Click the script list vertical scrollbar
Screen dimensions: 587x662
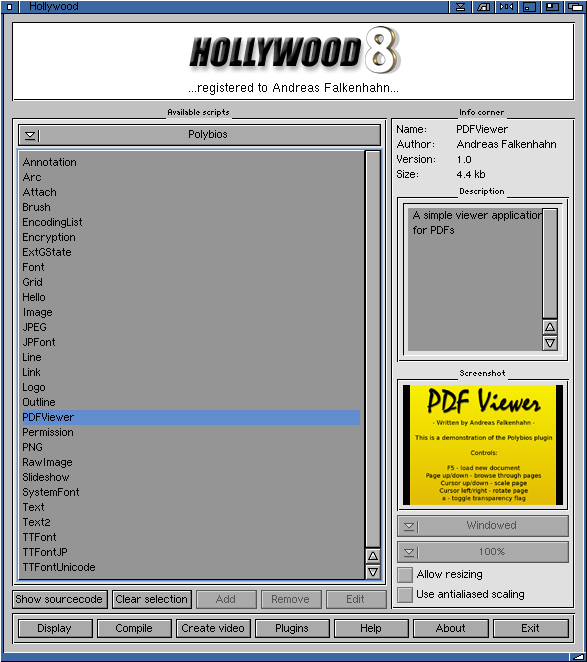373,349
